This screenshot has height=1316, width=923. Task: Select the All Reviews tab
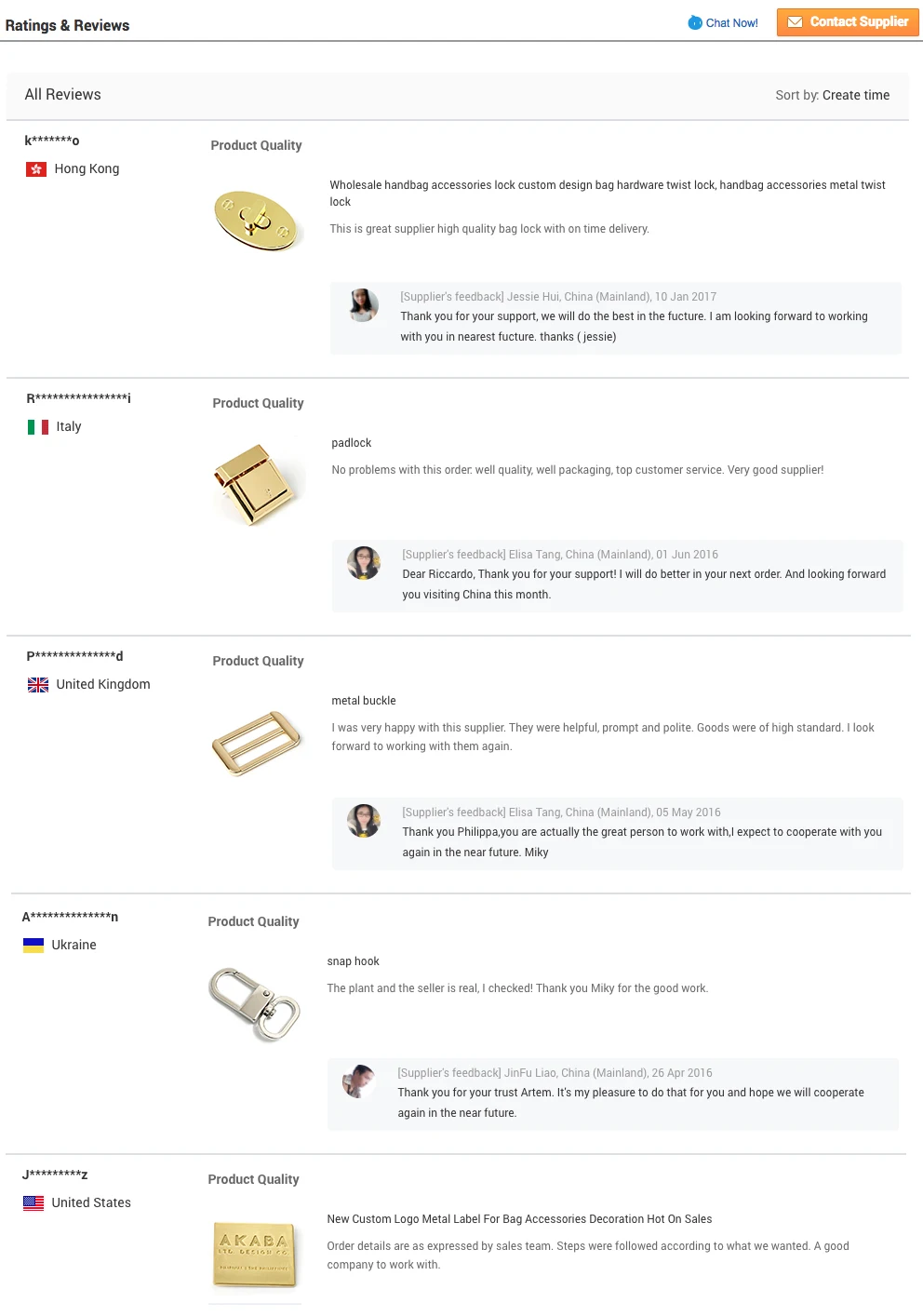[63, 95]
